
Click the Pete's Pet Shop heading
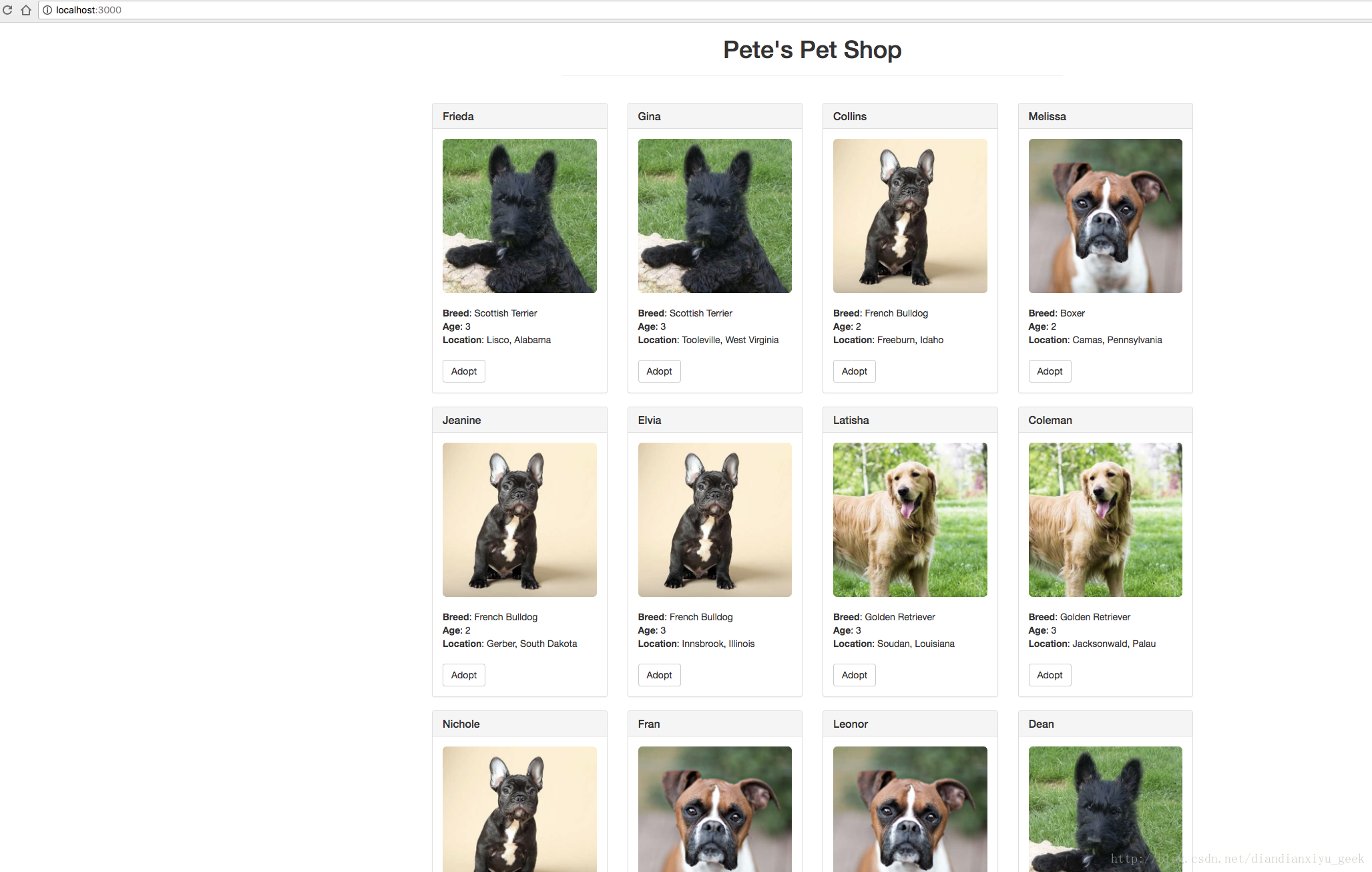812,50
